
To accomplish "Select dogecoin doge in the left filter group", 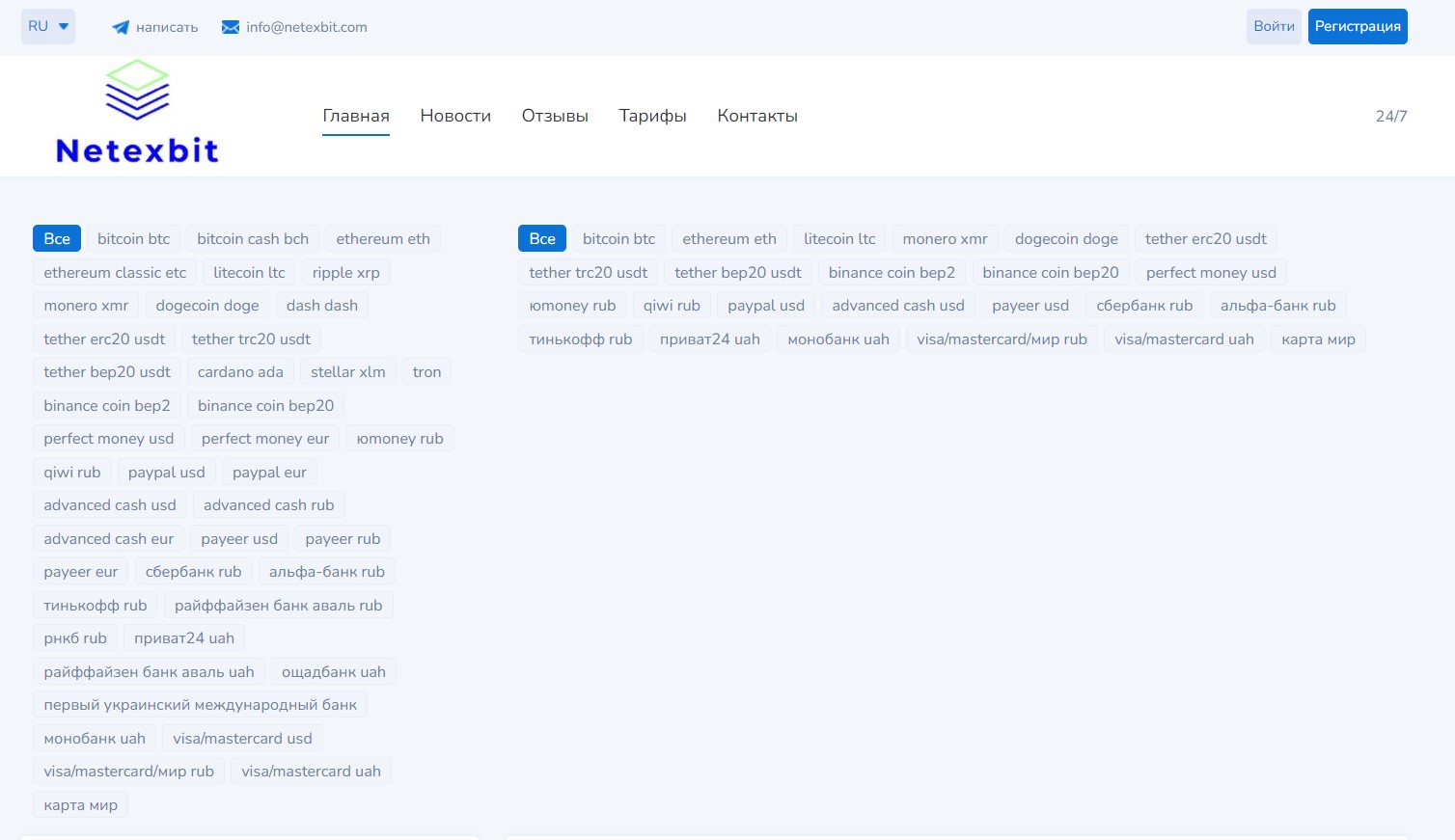I will [207, 306].
